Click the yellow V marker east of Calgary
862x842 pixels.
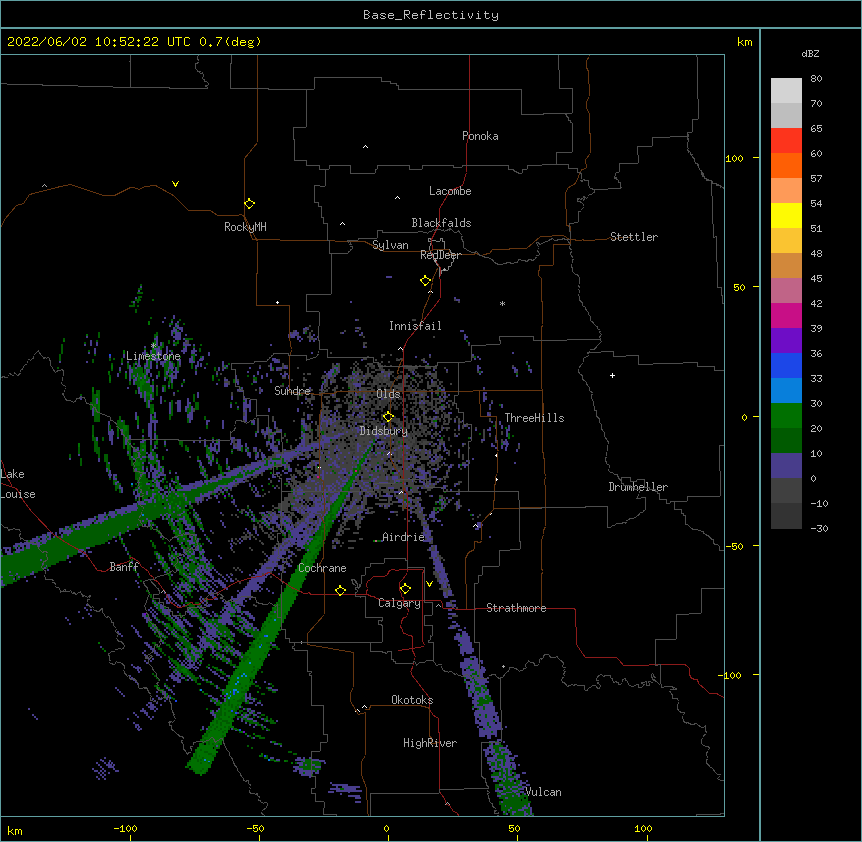tap(429, 584)
